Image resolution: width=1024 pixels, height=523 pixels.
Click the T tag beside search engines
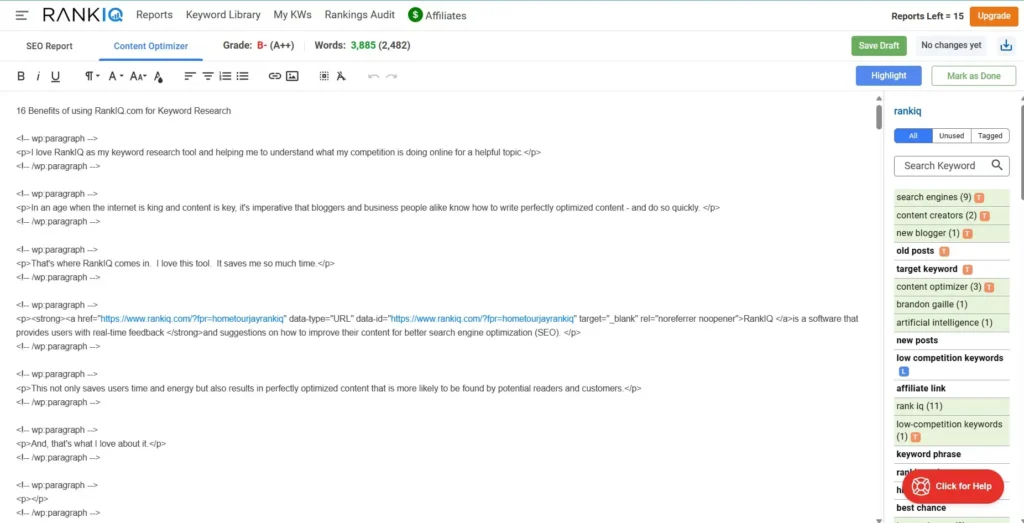pos(979,197)
